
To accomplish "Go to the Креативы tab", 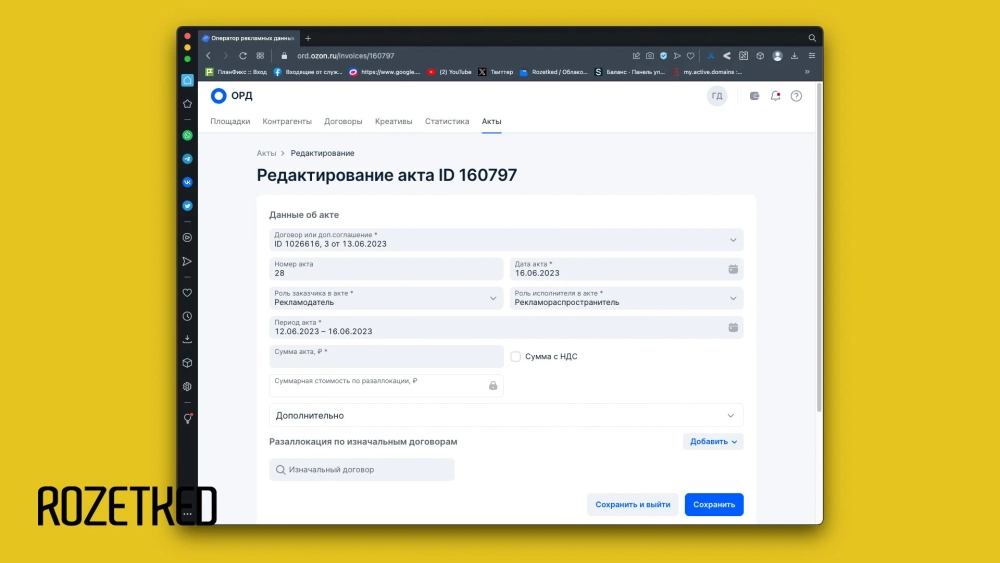I will pos(393,121).
